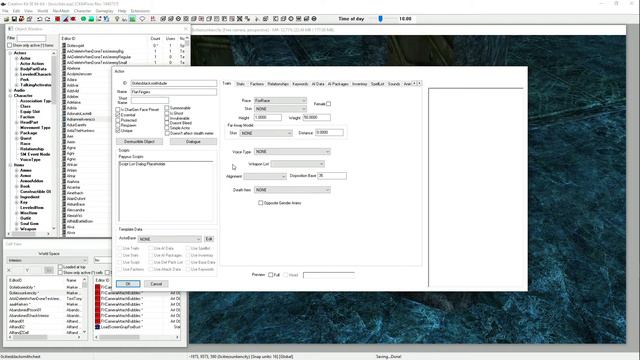Image resolution: width=640 pixels, height=360 pixels.
Task: Click the speech bubble dialogue toolbar icon
Action: point(142,19)
